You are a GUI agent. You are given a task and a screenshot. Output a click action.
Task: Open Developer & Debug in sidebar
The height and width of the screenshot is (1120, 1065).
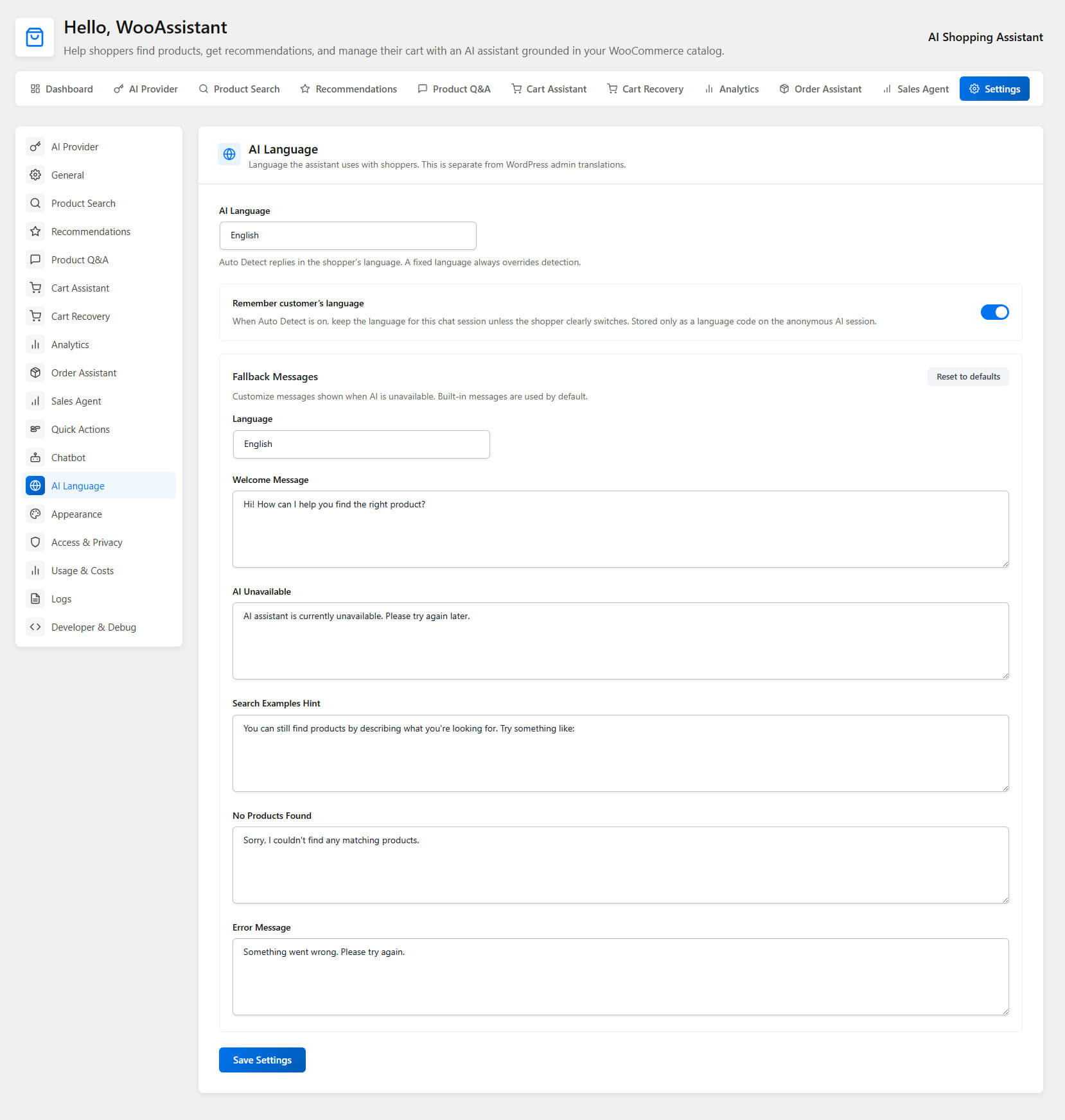pos(99,627)
